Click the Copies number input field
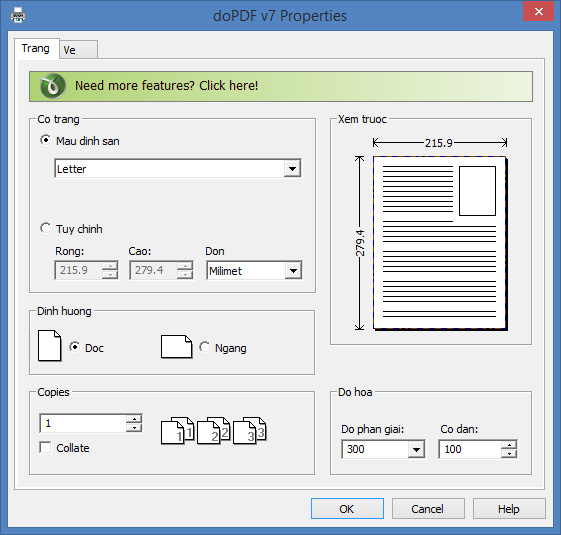 83,423
